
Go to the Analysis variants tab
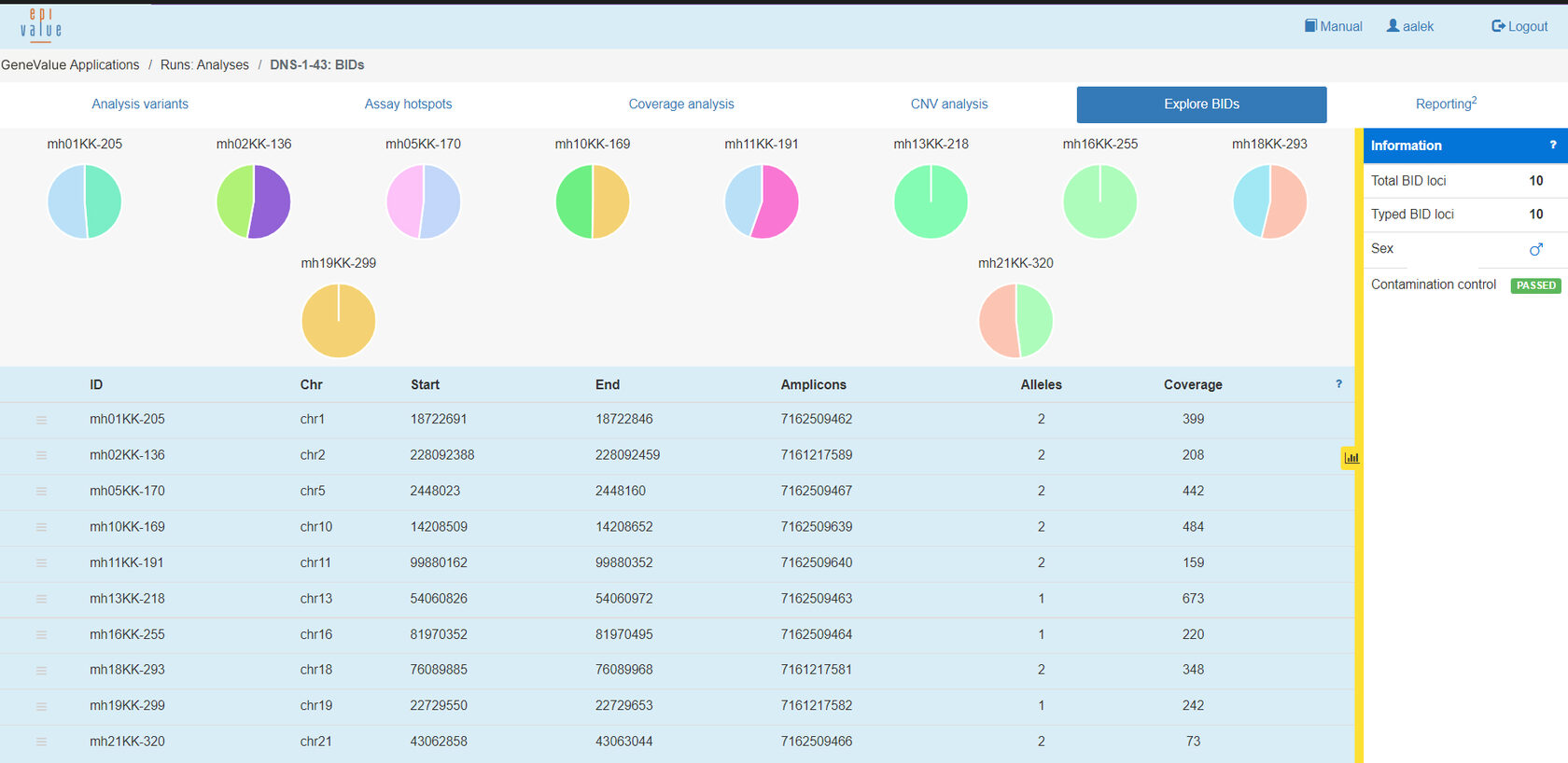pos(140,104)
